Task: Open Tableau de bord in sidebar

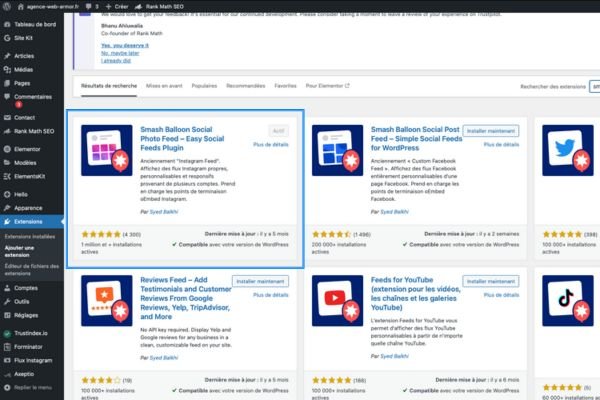Action: (35, 23)
